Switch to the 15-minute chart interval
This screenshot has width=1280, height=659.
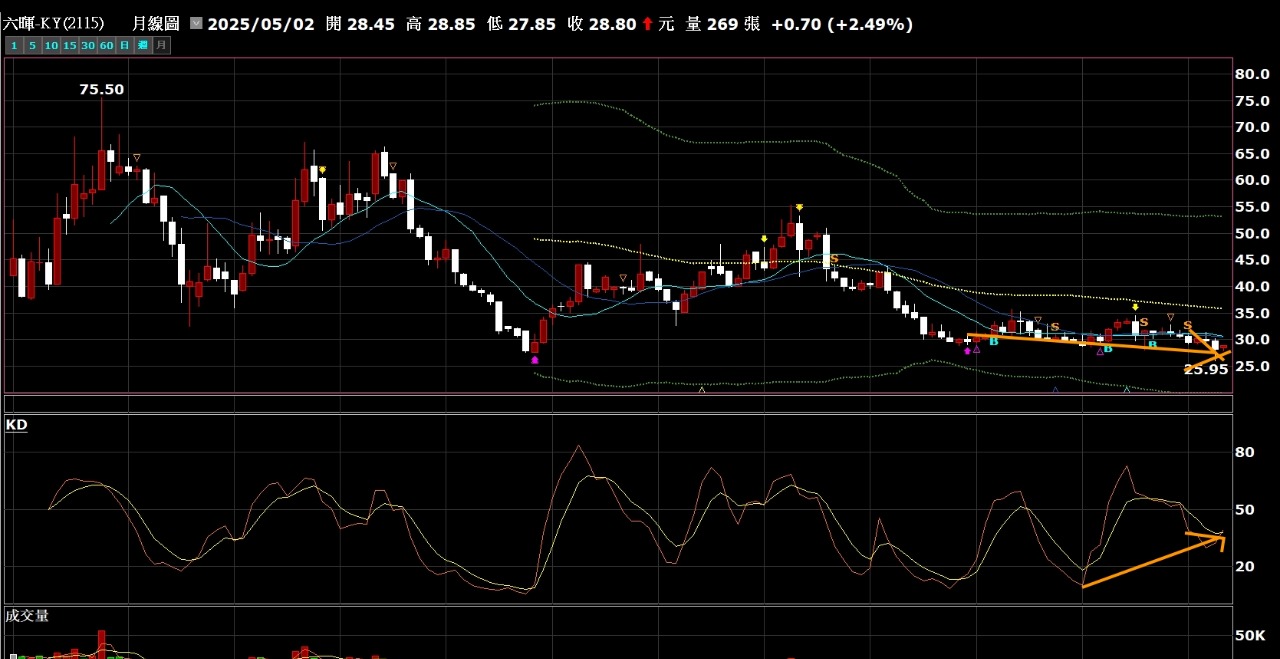[x=70, y=45]
